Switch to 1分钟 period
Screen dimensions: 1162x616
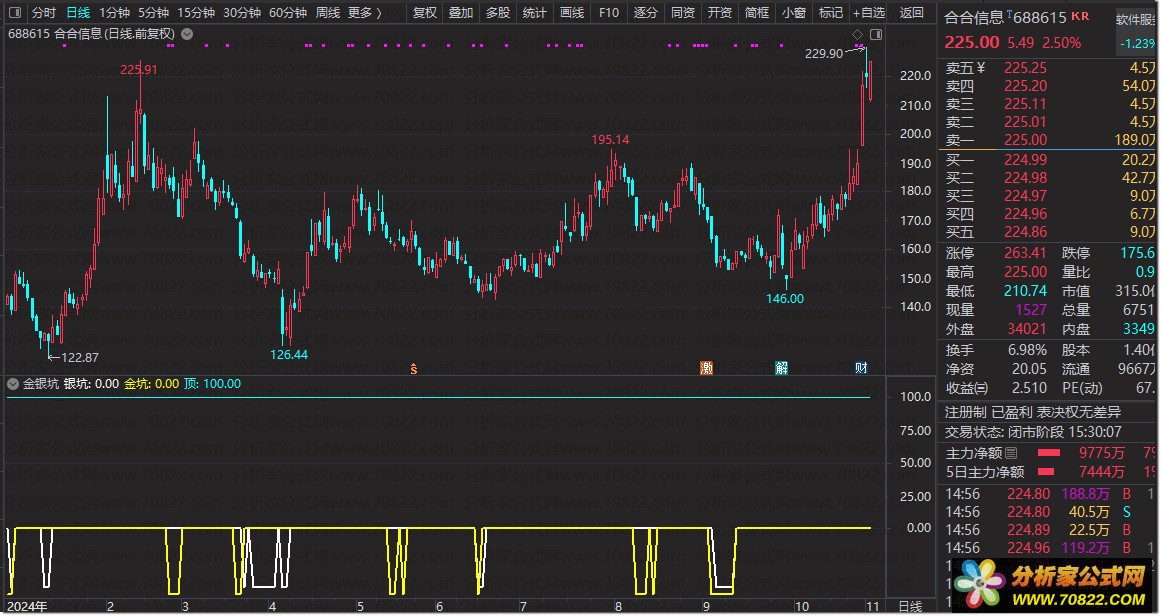pyautogui.click(x=114, y=13)
